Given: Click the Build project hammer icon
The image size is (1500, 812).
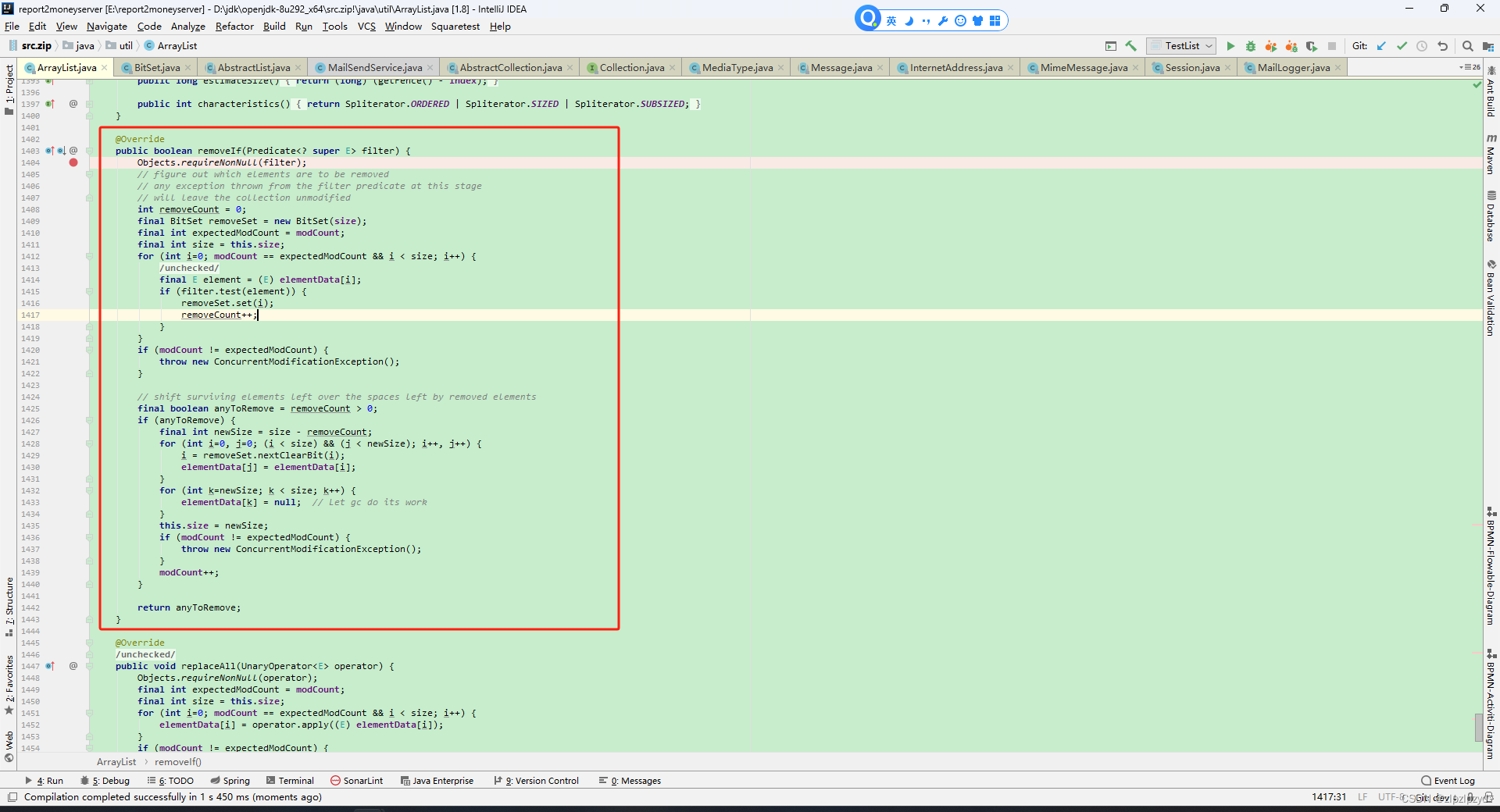Looking at the screenshot, I should [x=1130, y=46].
